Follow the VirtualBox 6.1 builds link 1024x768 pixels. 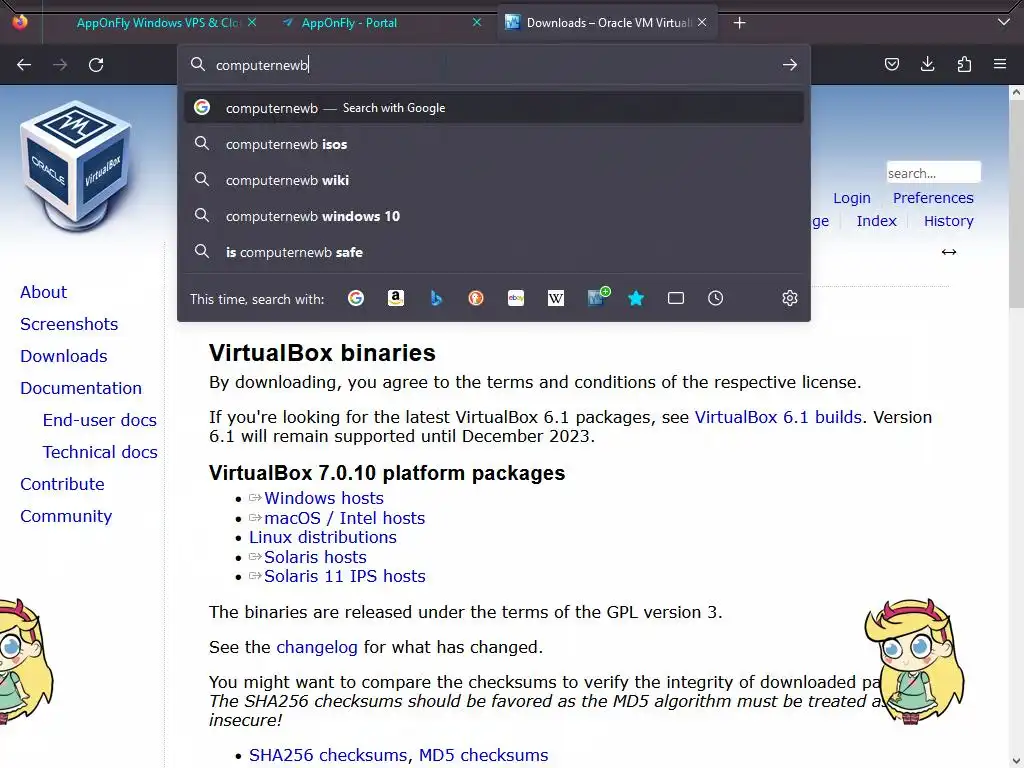coord(778,417)
